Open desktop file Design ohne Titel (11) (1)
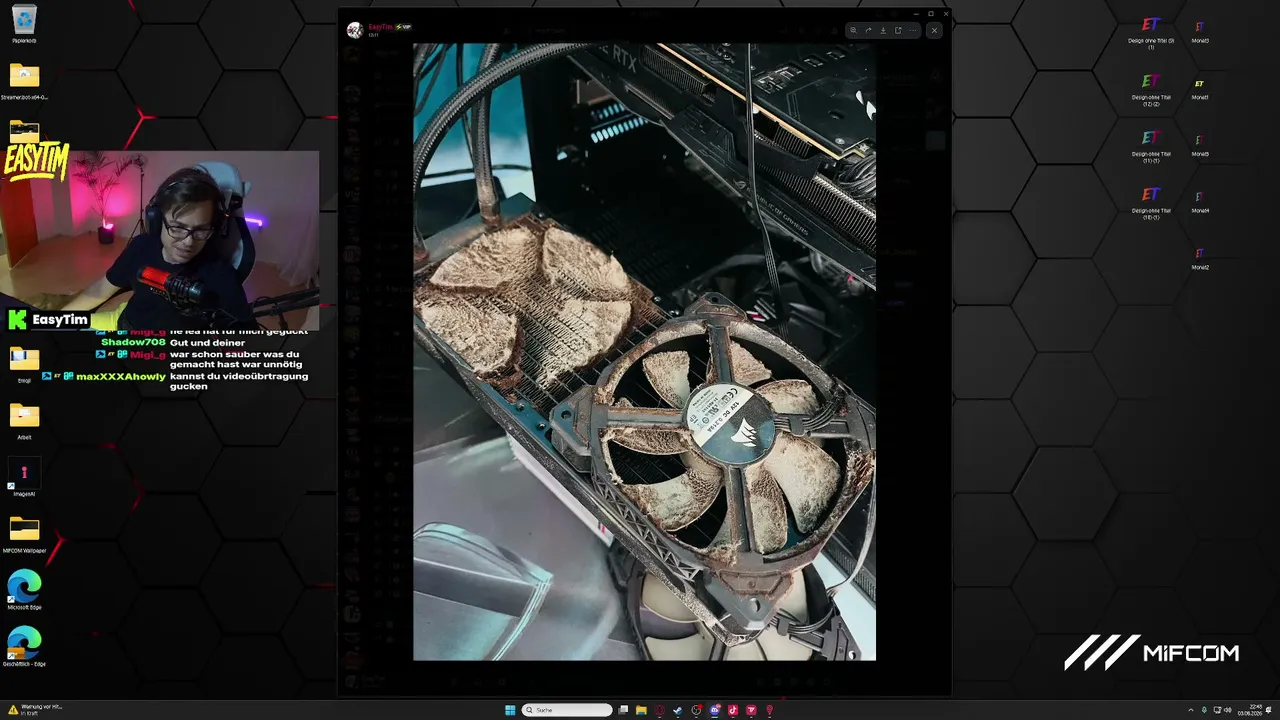 [x=1151, y=145]
